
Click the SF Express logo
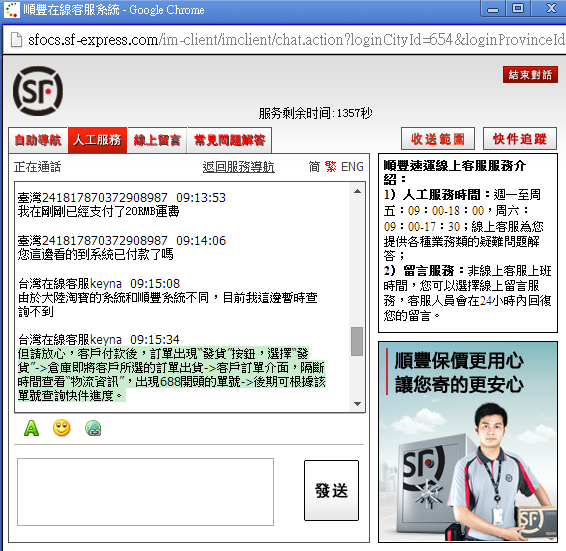click(38, 91)
